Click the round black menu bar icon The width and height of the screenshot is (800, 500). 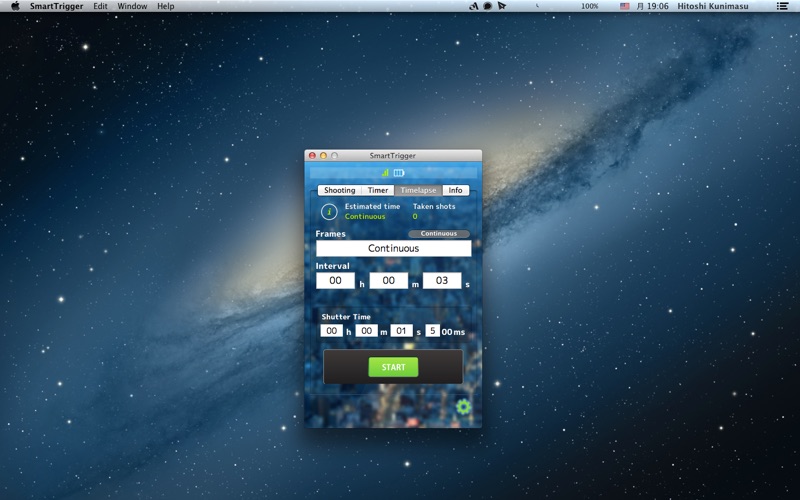point(488,6)
